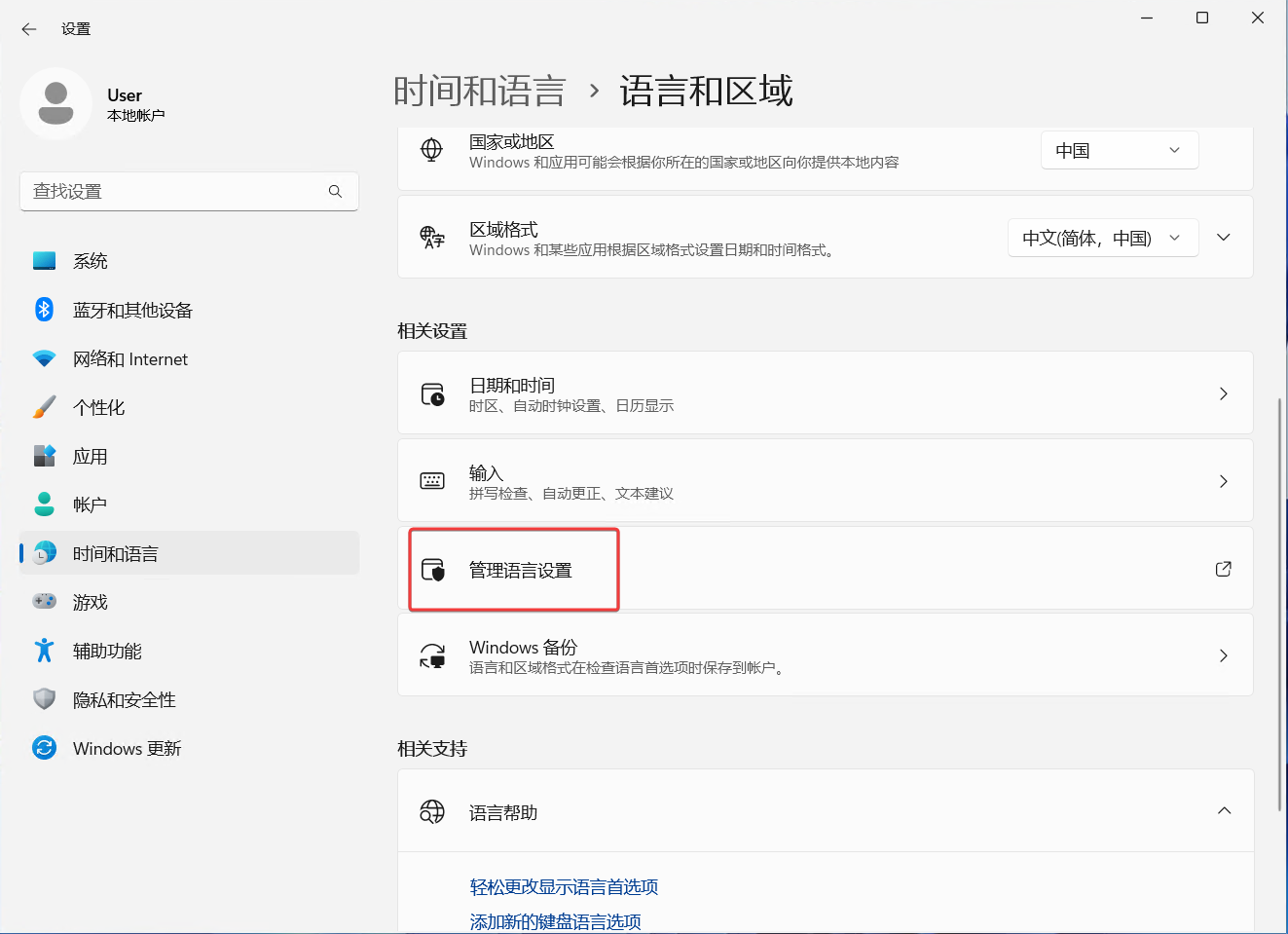1288x934 pixels.
Task: Click the 个性化 paintbrush icon
Action: (44, 407)
